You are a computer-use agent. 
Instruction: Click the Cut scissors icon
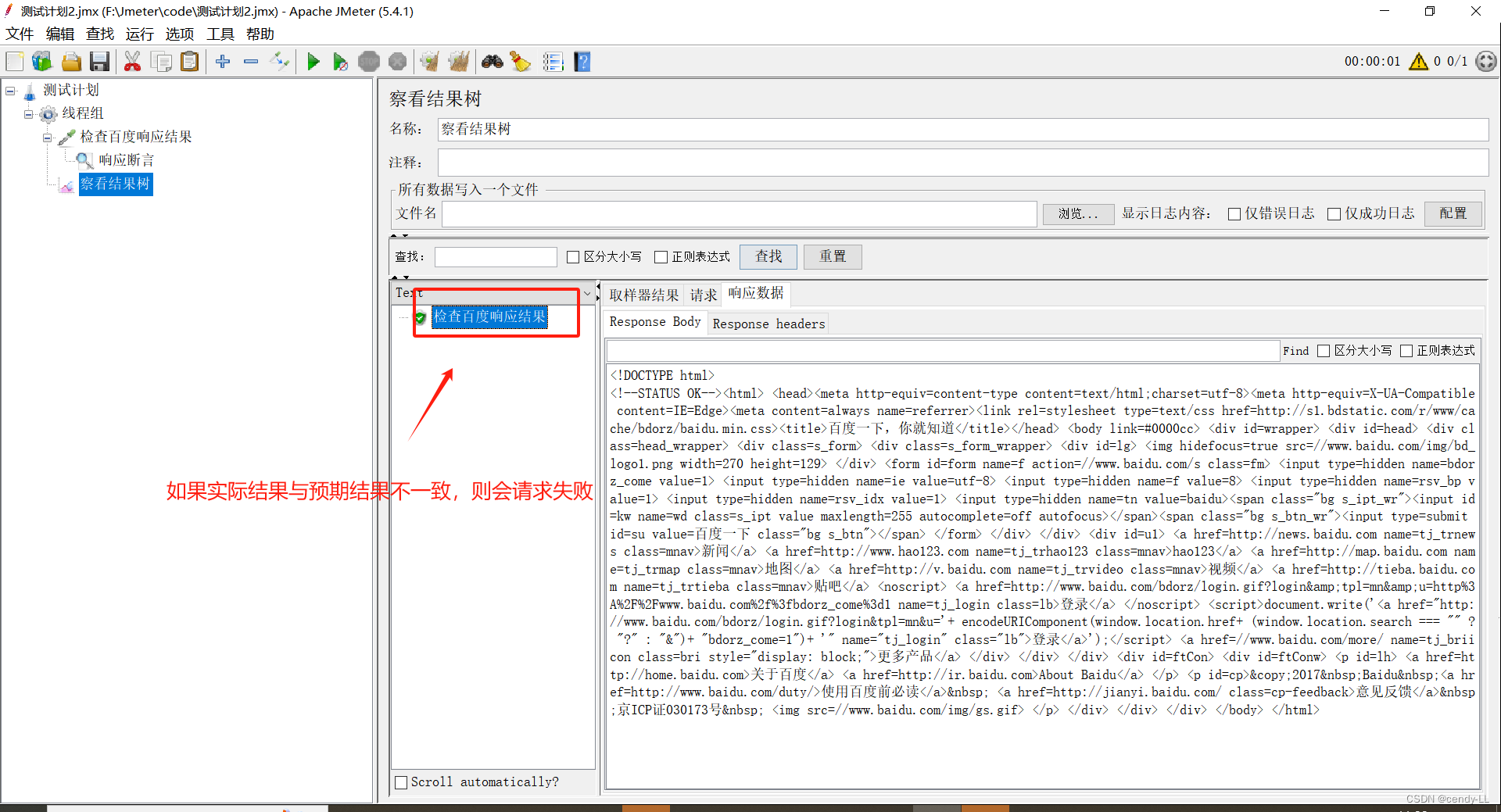point(132,62)
